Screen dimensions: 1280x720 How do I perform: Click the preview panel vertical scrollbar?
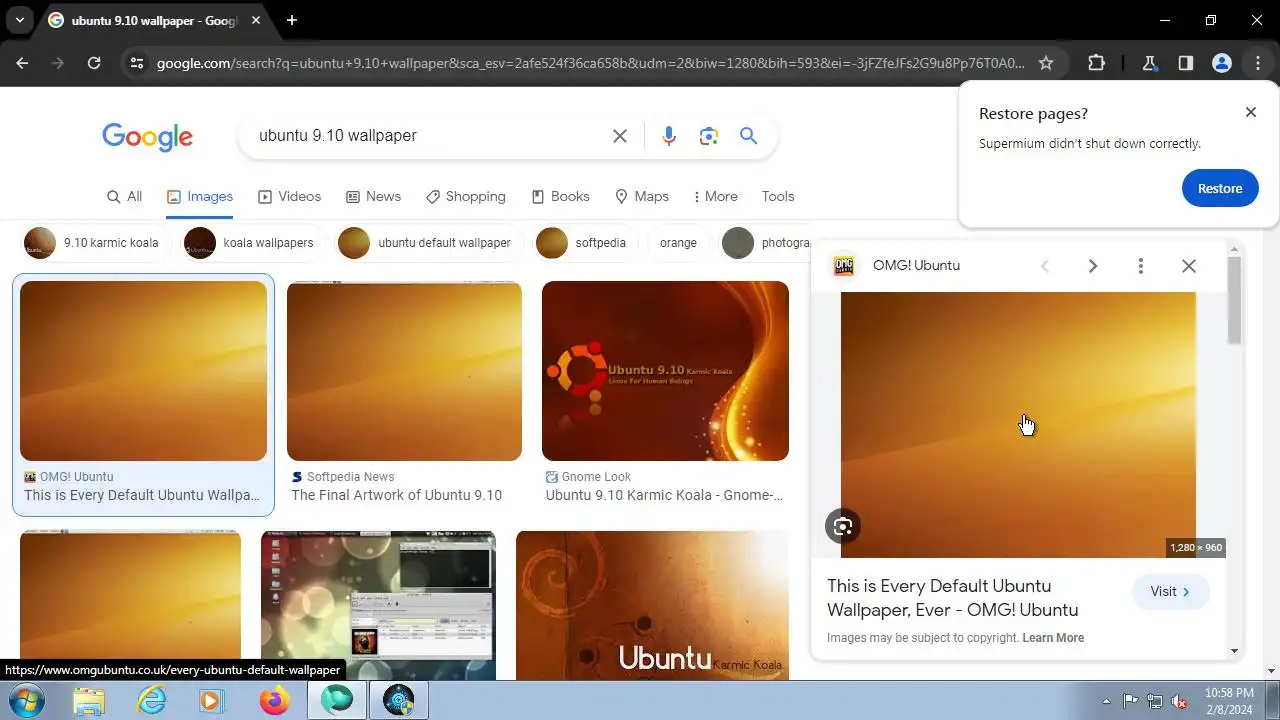tap(1234, 301)
